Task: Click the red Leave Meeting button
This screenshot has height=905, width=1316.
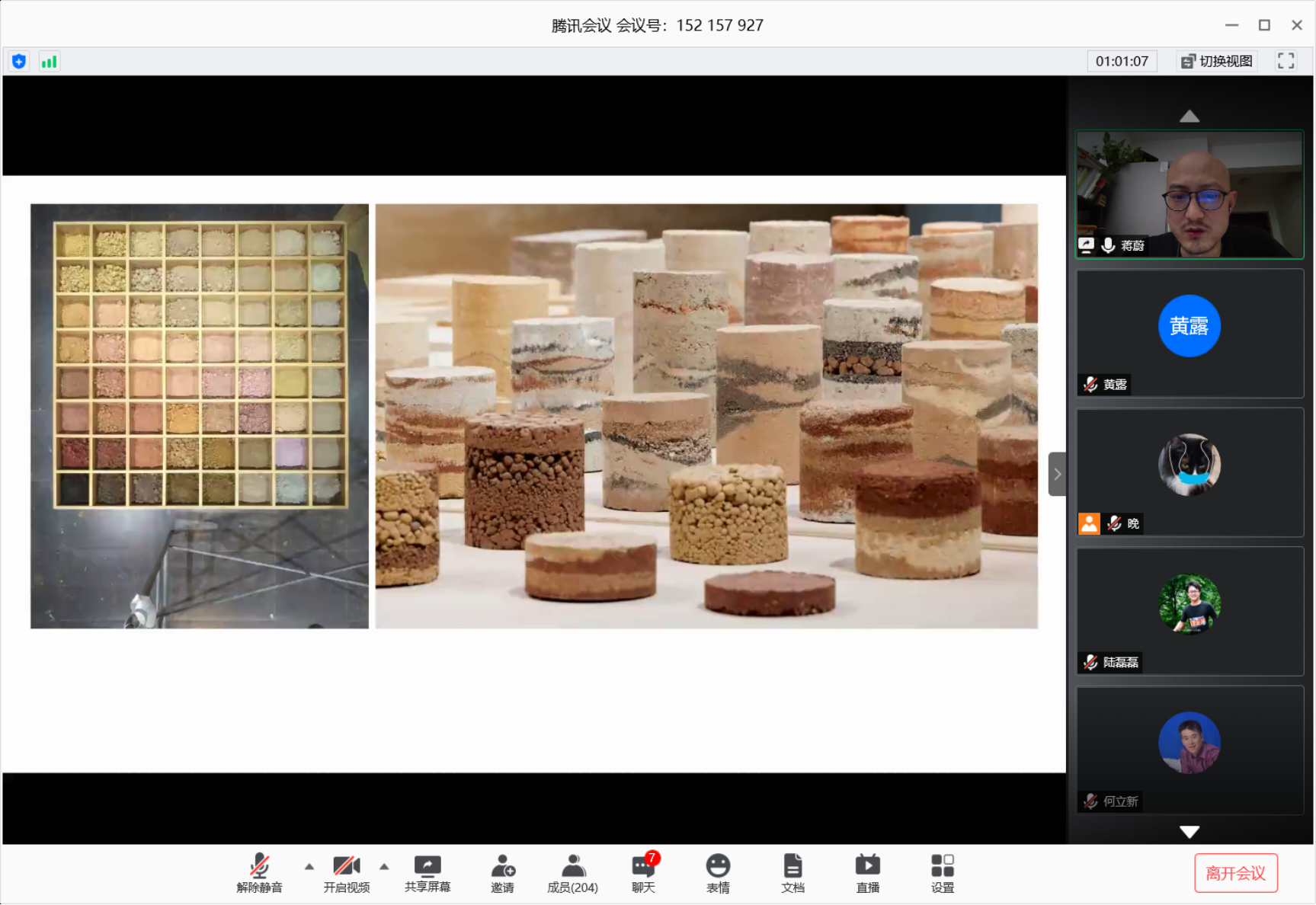Action: click(1235, 873)
